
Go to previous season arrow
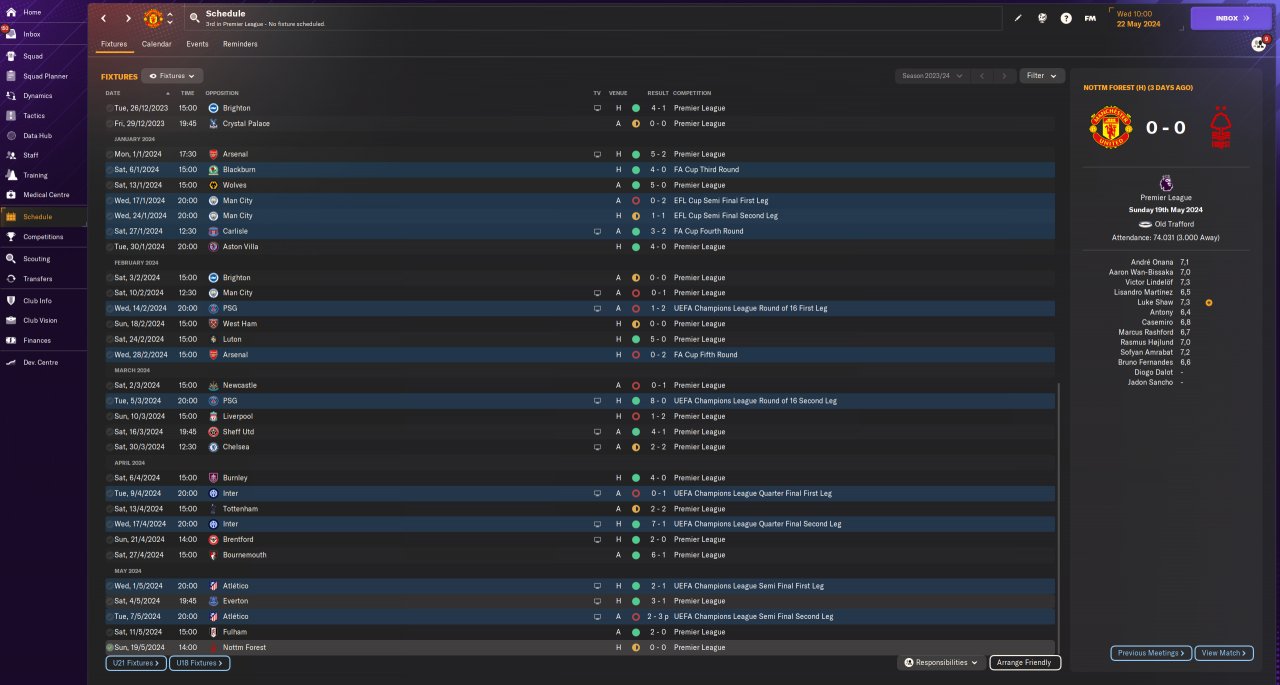pyautogui.click(x=982, y=75)
